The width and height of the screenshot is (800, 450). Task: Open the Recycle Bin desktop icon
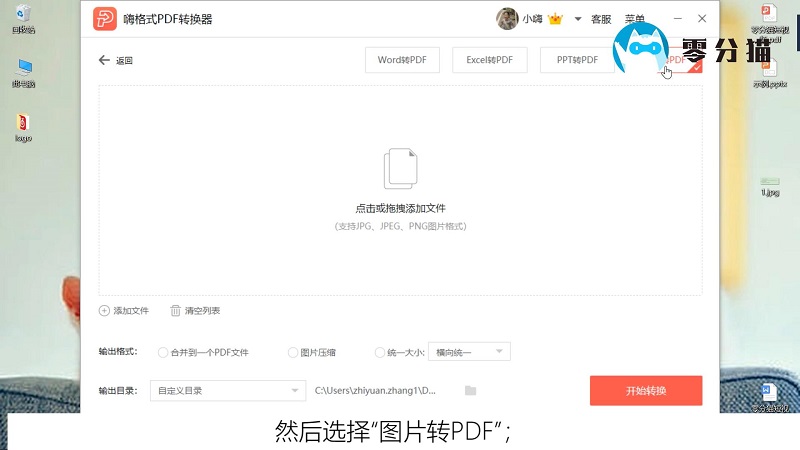pyautogui.click(x=23, y=18)
